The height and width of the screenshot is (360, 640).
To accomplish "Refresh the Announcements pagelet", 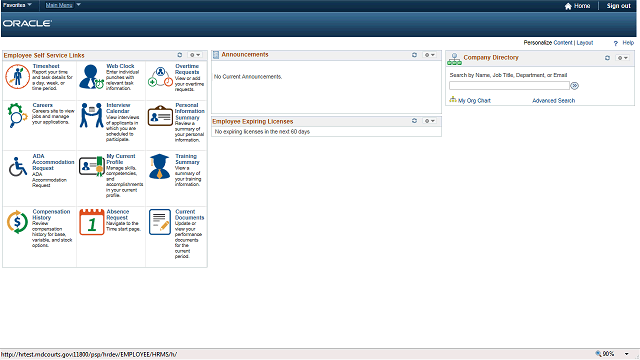I will point(414,55).
